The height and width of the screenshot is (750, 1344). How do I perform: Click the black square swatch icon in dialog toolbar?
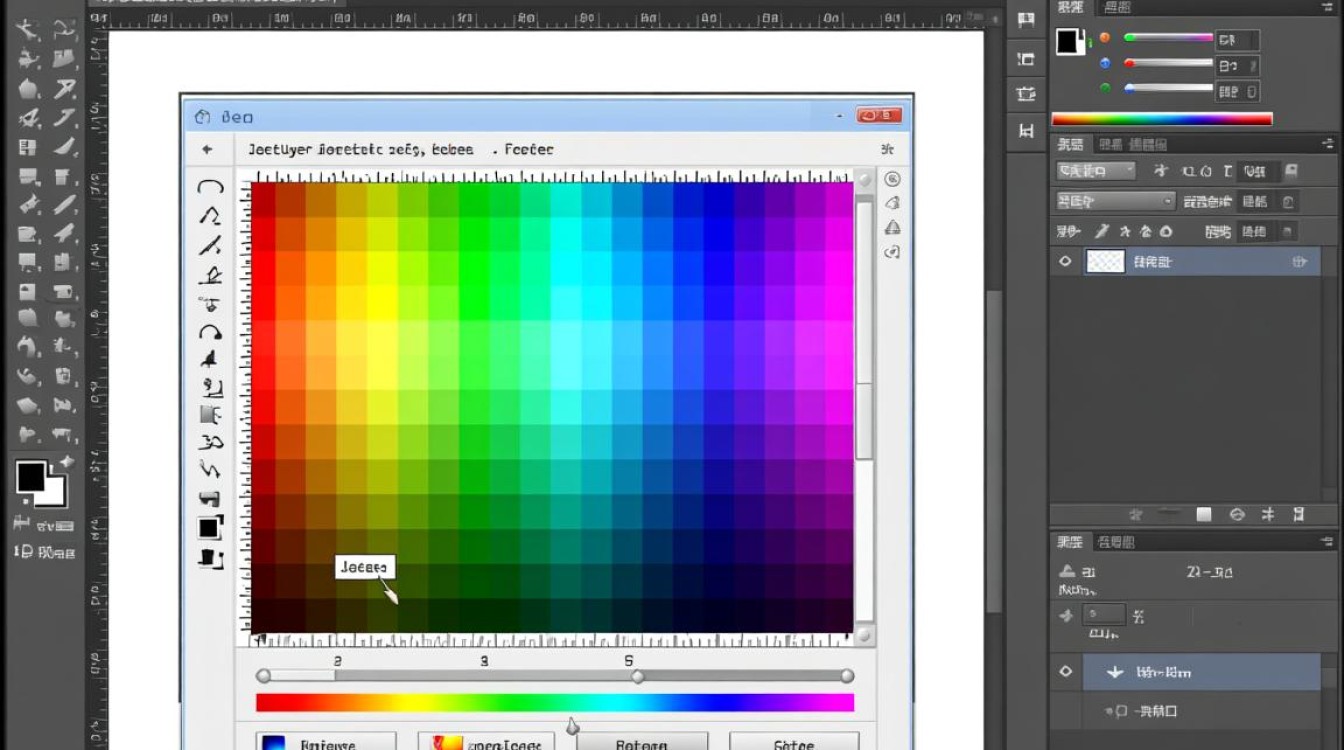209,528
